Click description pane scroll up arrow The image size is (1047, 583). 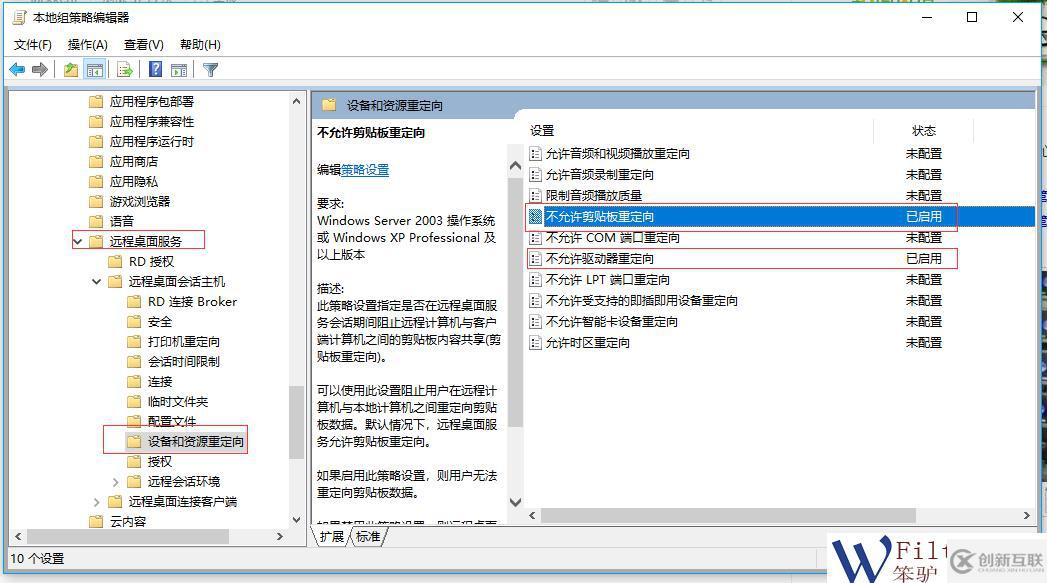pos(515,165)
